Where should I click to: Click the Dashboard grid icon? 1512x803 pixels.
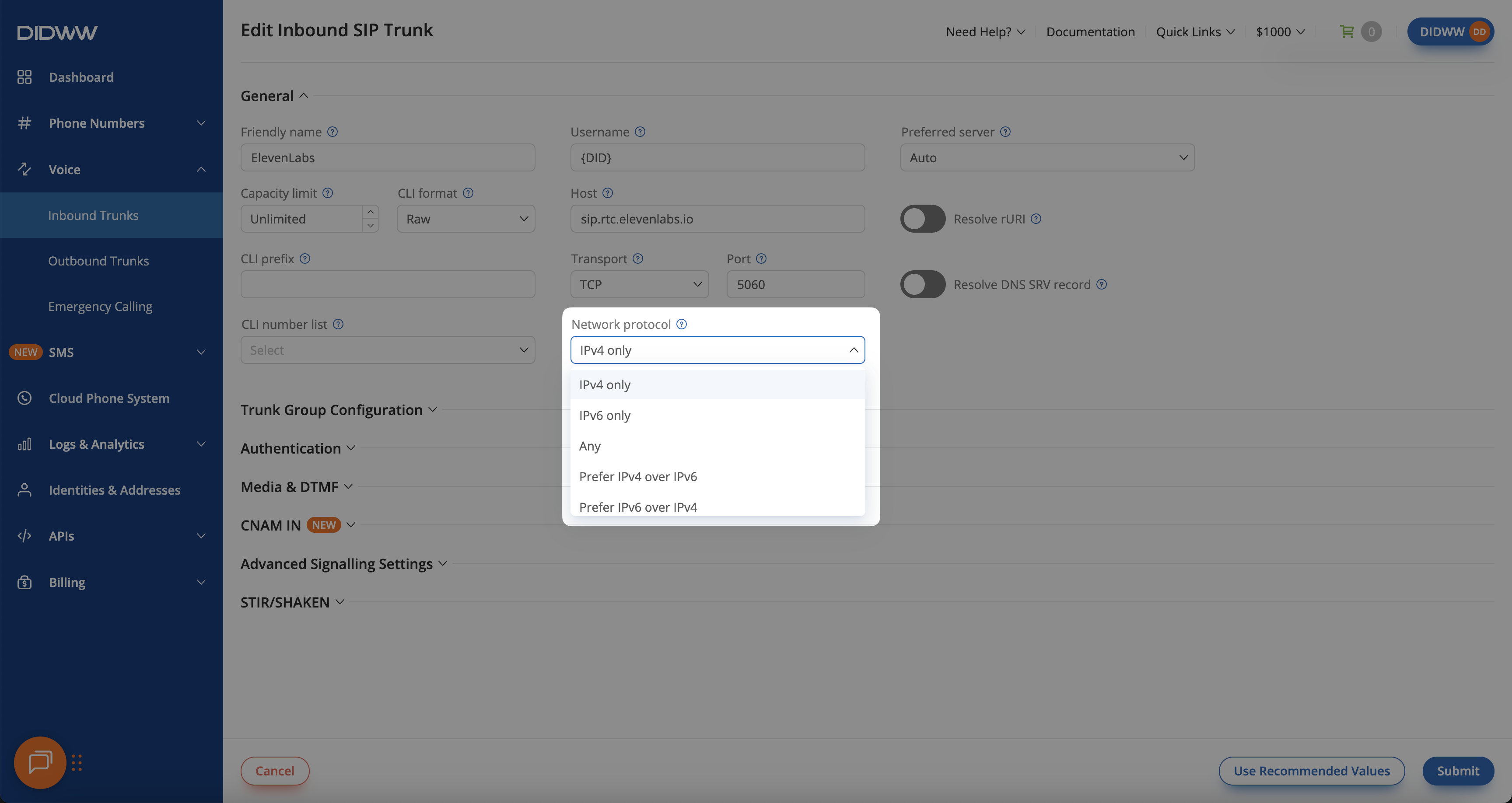pyautogui.click(x=24, y=77)
